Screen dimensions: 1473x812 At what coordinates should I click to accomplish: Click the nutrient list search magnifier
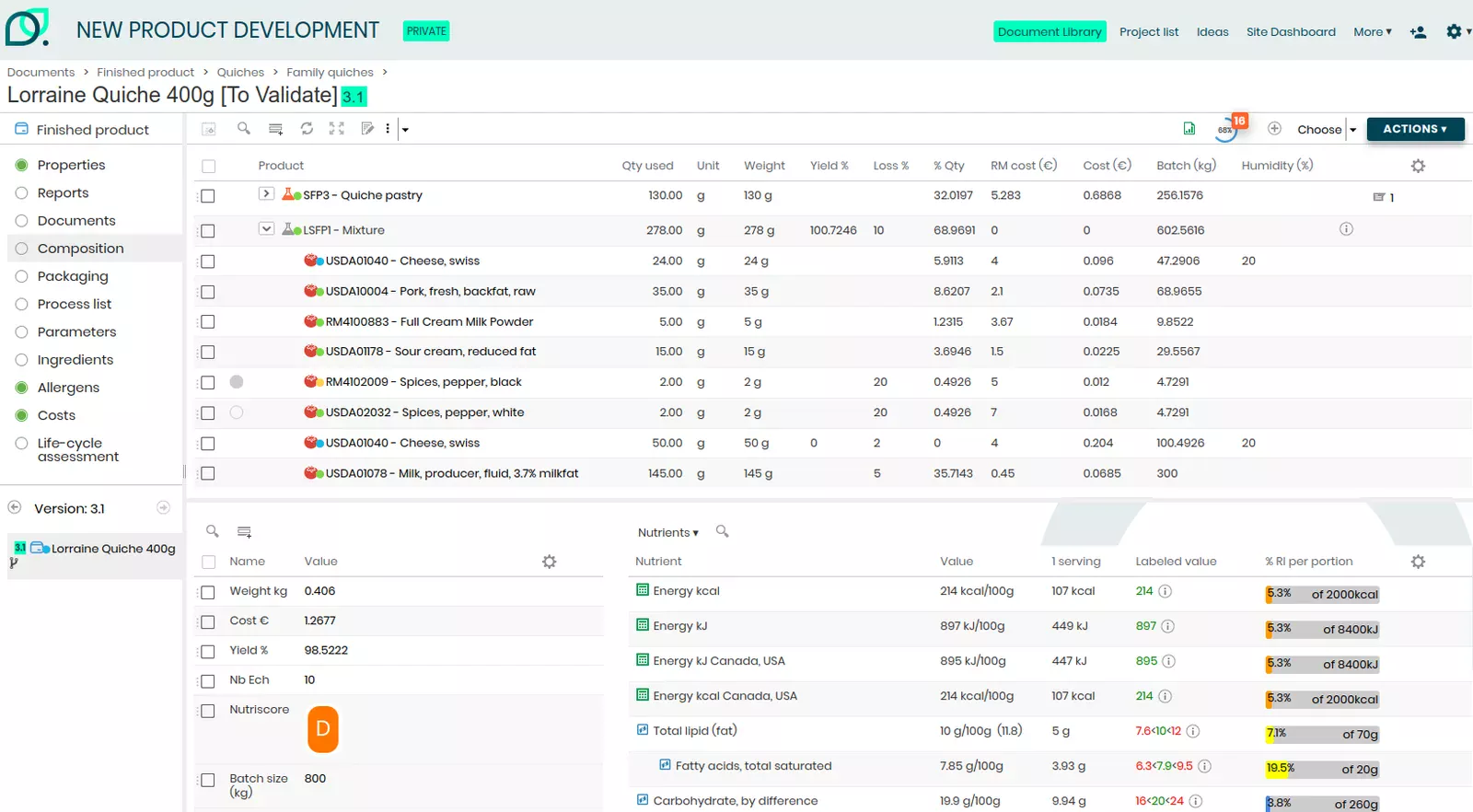click(x=723, y=531)
